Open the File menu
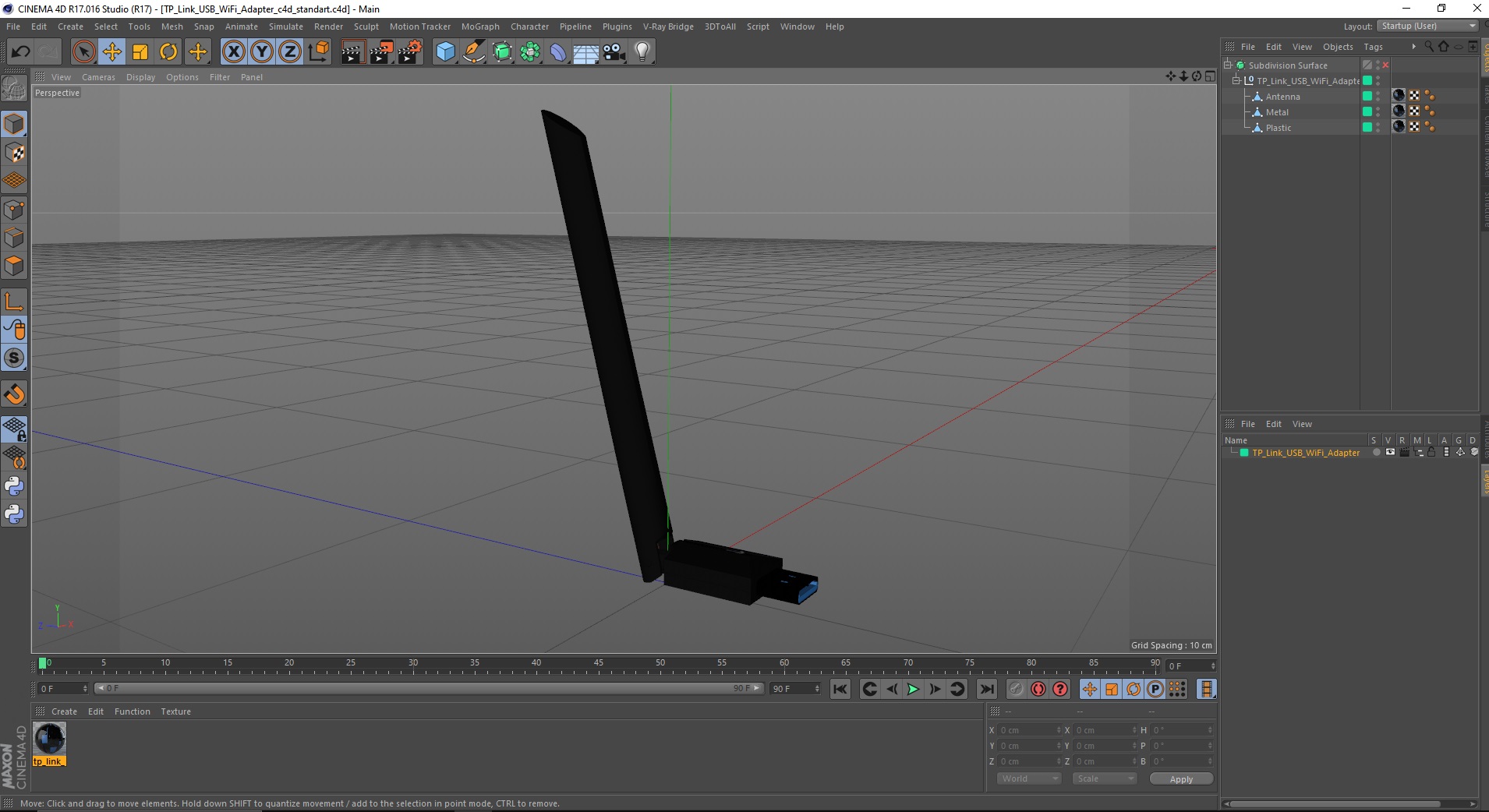The height and width of the screenshot is (812, 1489). tap(13, 26)
